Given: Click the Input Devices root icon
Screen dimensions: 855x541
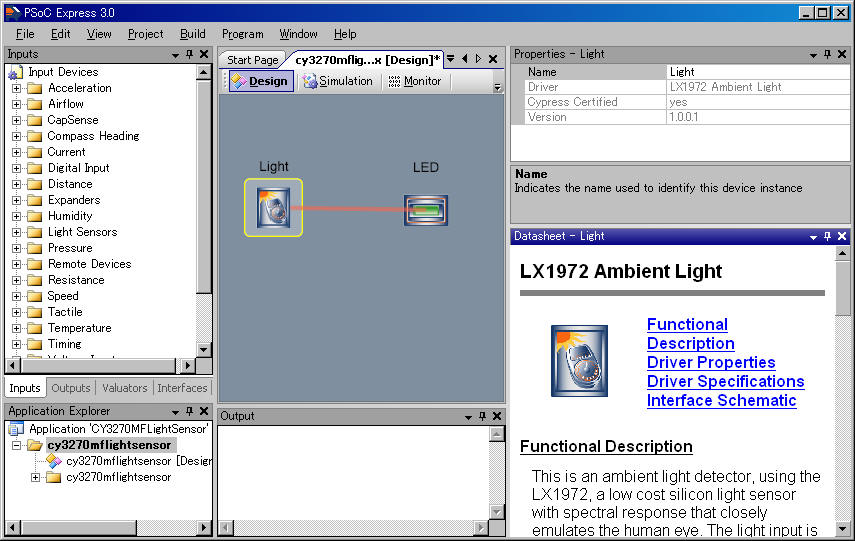Looking at the screenshot, I should pyautogui.click(x=15, y=73).
